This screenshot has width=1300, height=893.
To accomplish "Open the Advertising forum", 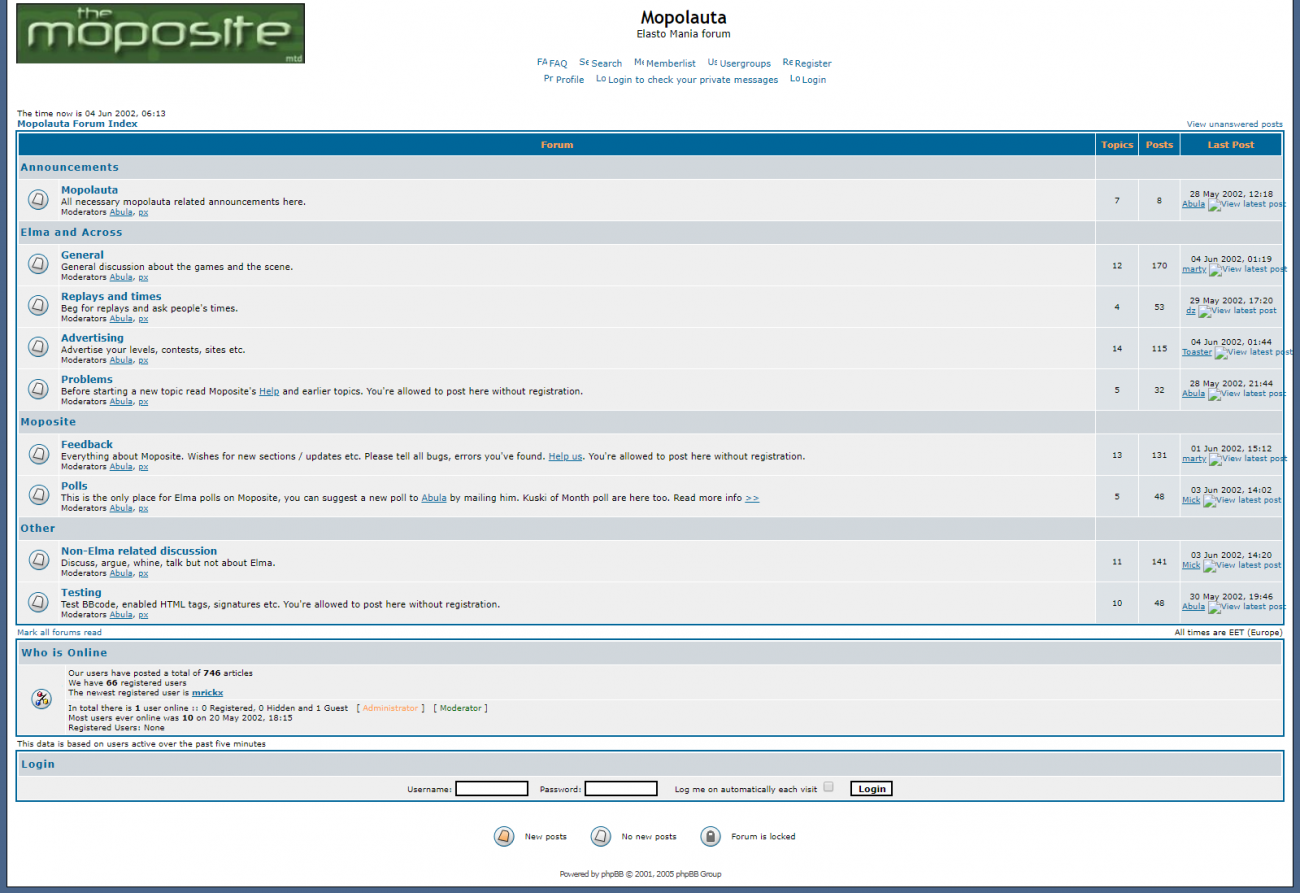I will tap(92, 338).
